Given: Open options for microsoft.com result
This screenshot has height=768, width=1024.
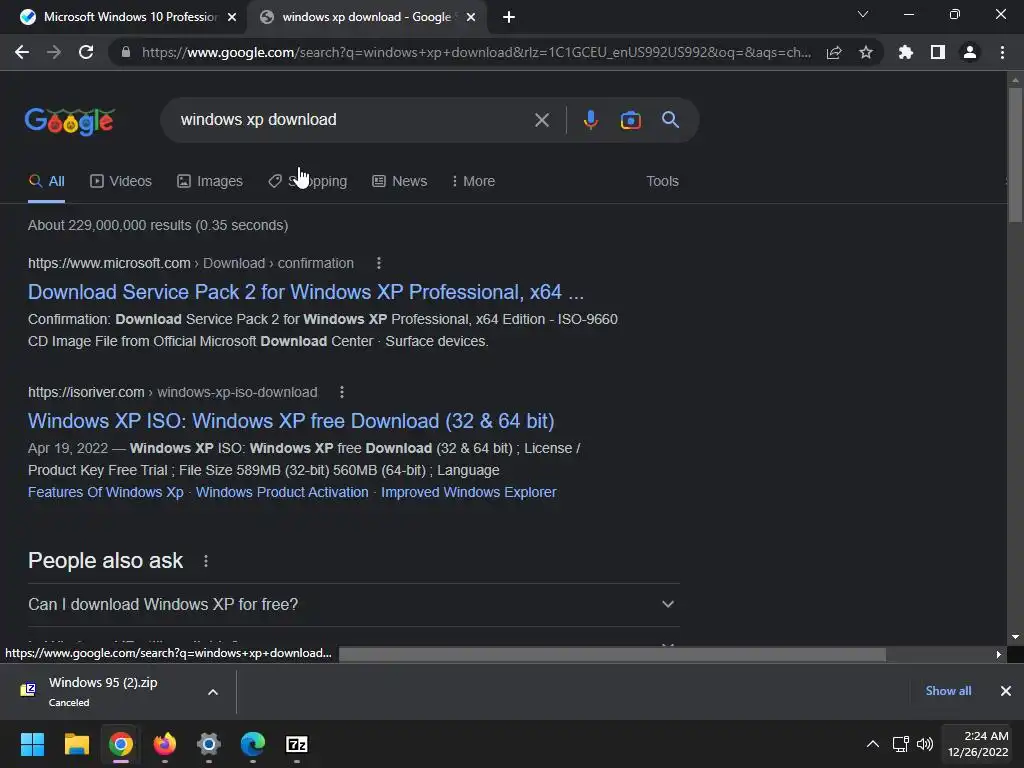Looking at the screenshot, I should point(379,263).
